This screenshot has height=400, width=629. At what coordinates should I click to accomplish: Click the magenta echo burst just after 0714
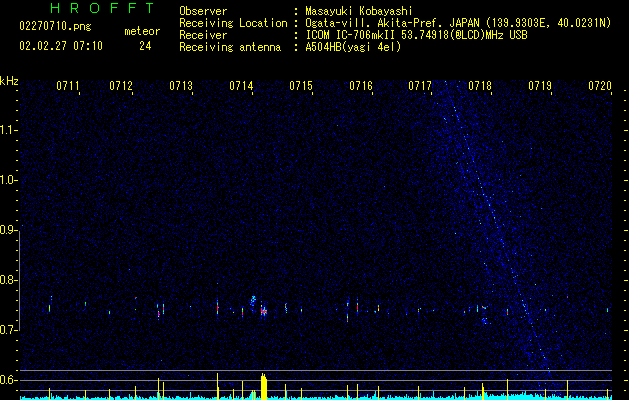264,311
